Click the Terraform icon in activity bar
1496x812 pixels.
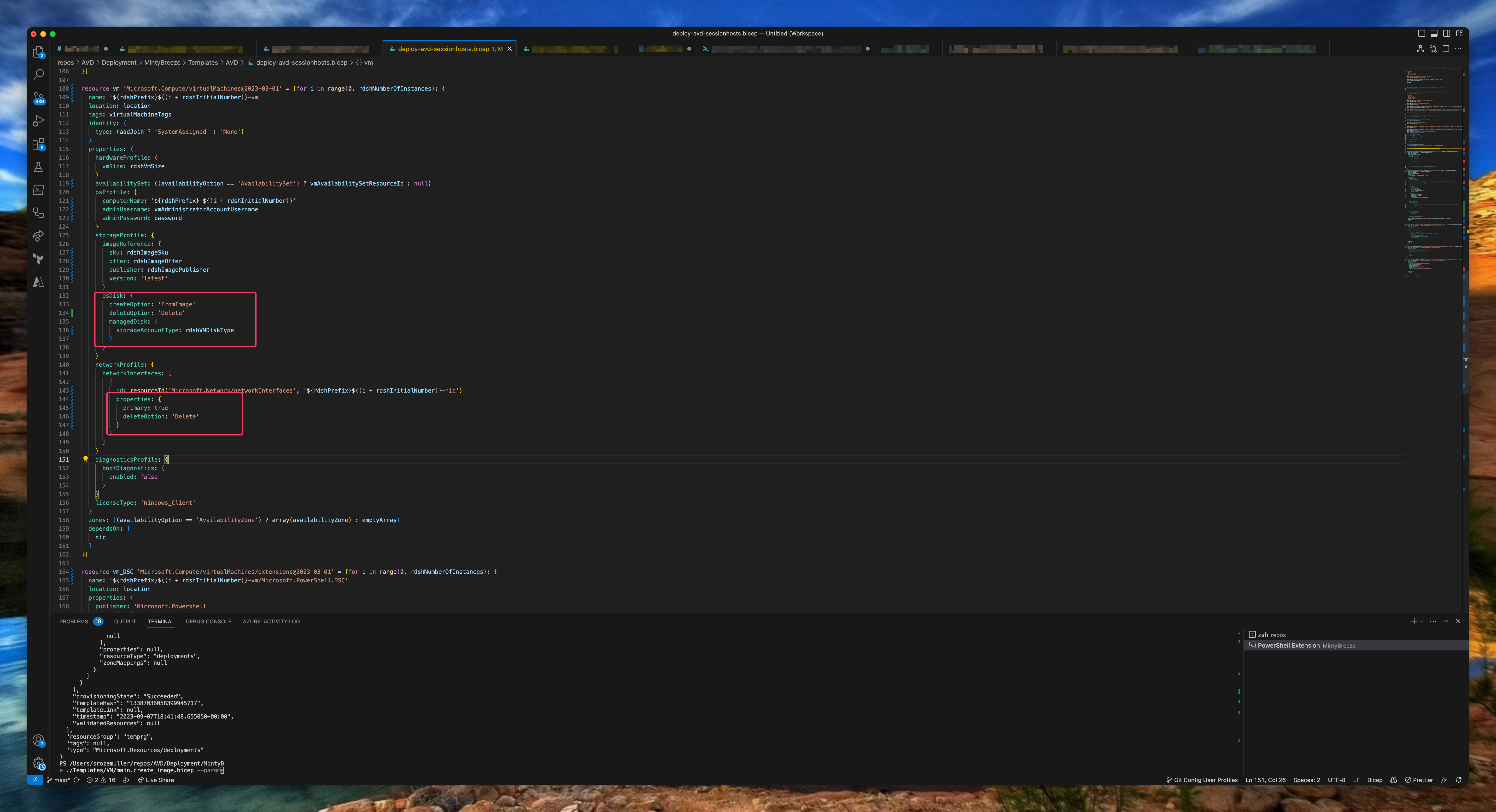(x=38, y=259)
